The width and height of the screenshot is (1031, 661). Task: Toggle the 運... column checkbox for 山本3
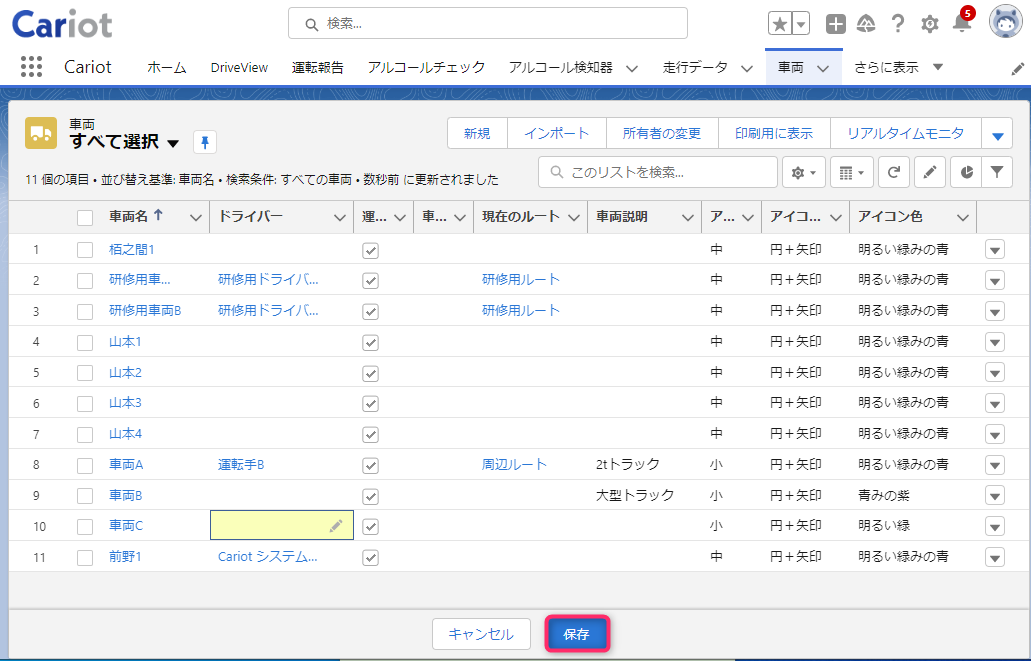(371, 404)
